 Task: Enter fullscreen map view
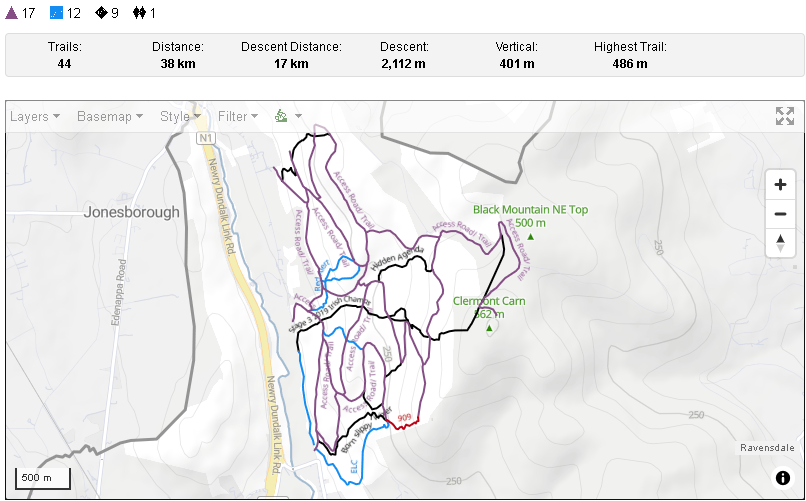[785, 116]
